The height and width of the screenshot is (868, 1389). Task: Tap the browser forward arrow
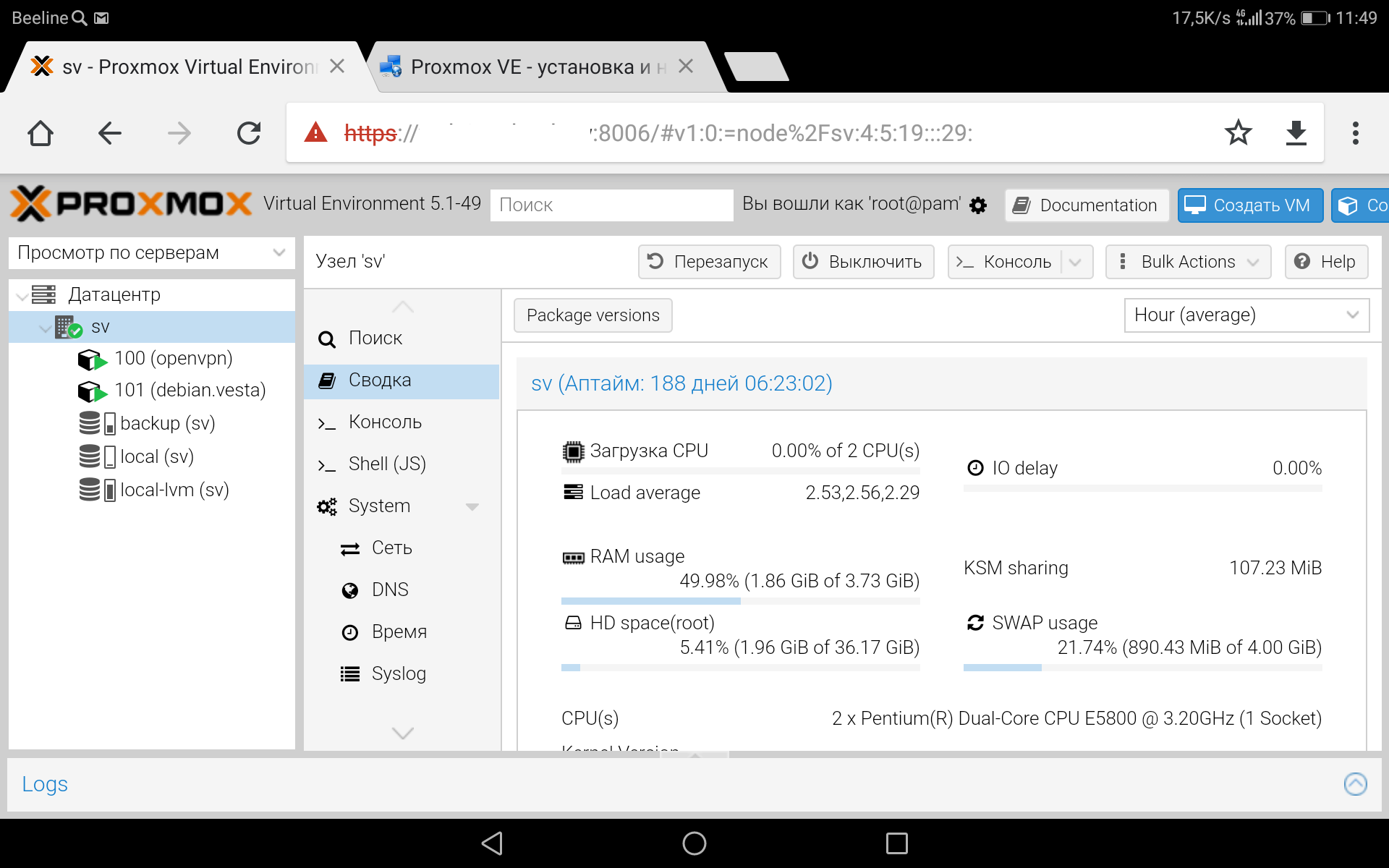point(179,133)
